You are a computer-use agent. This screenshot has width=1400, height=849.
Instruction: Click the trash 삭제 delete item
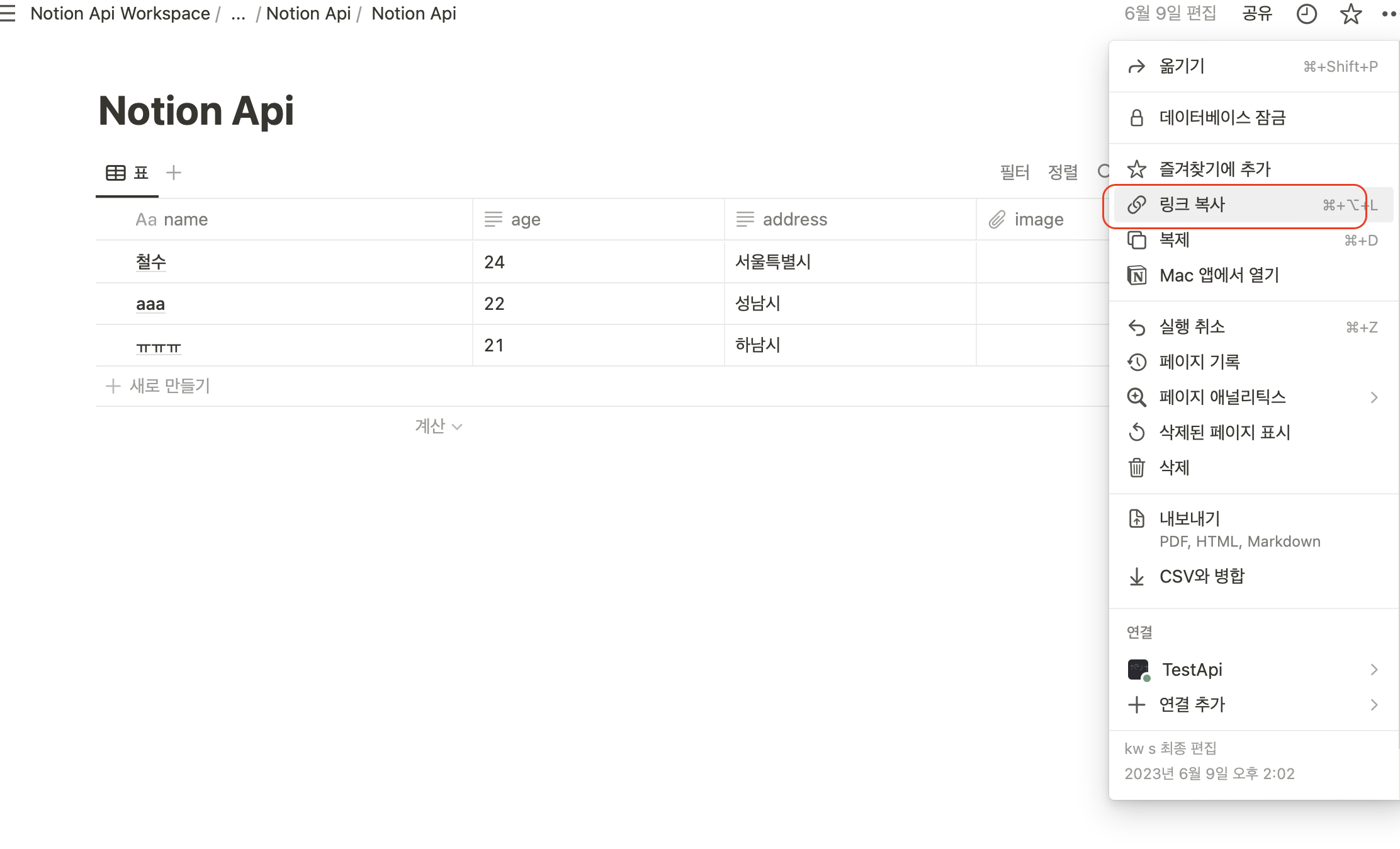pyautogui.click(x=1174, y=467)
